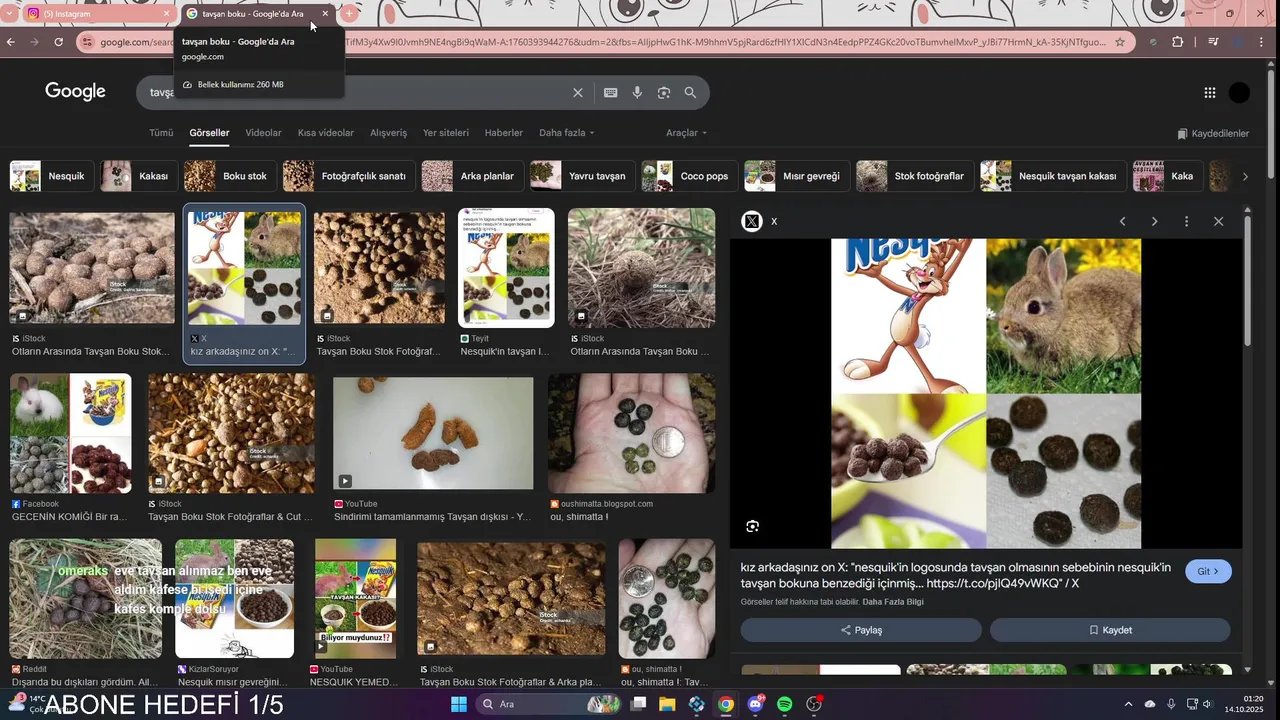
Task: Open the Google apps grid
Action: (1210, 93)
